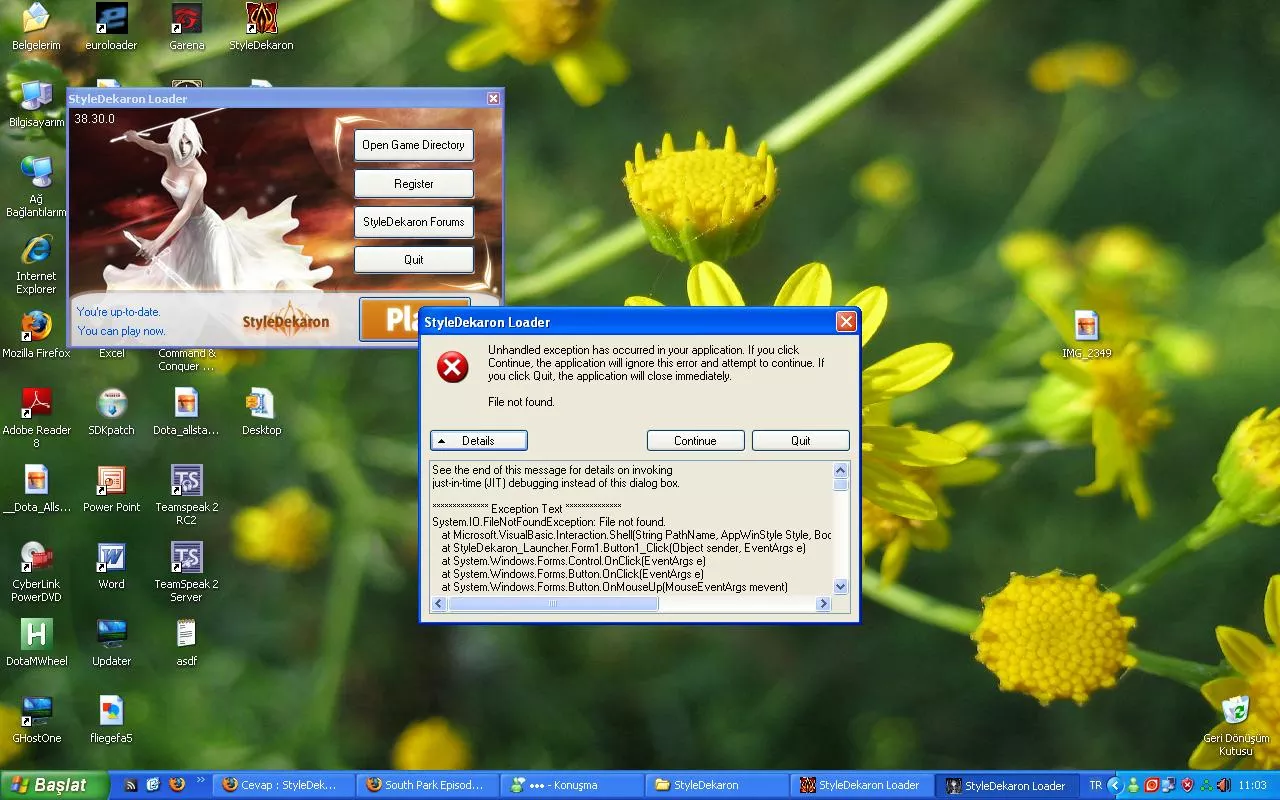Click the TR language indicator in taskbar
The image size is (1280, 800).
pyautogui.click(x=1095, y=785)
